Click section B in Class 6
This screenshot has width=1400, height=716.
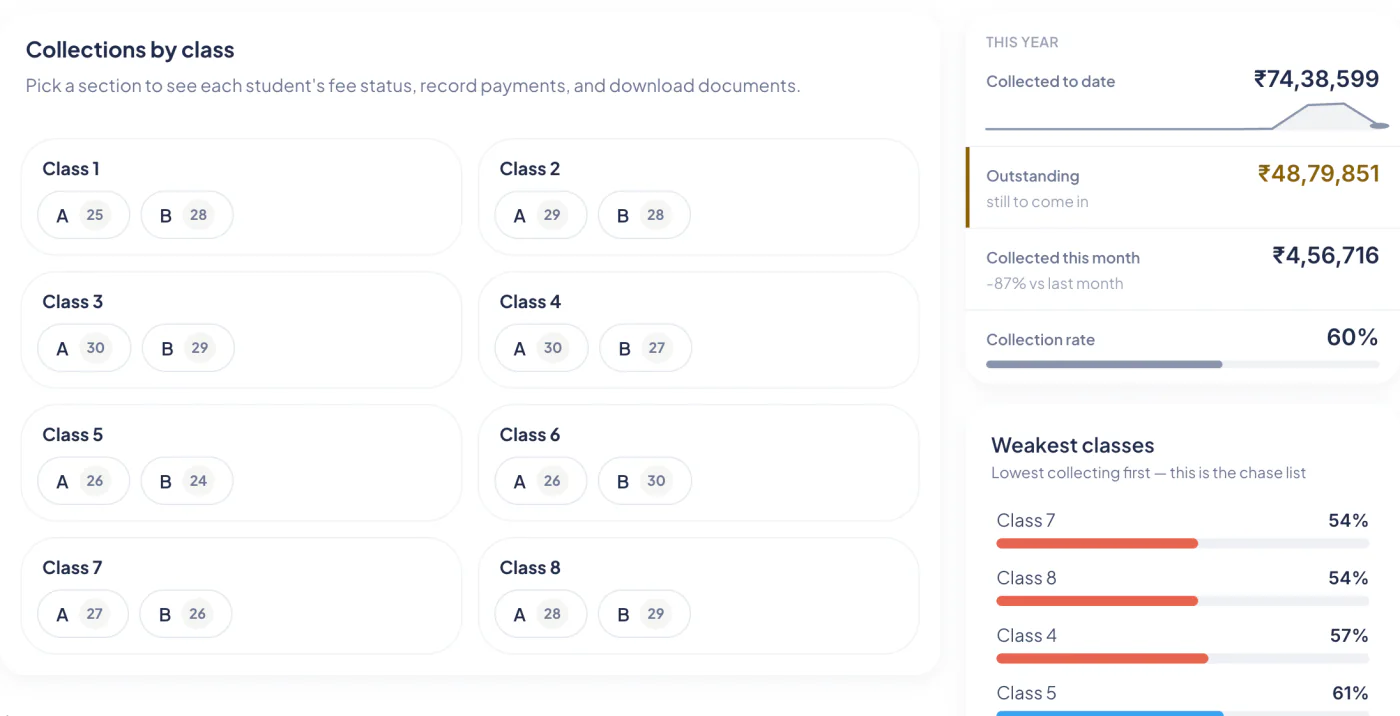644,481
